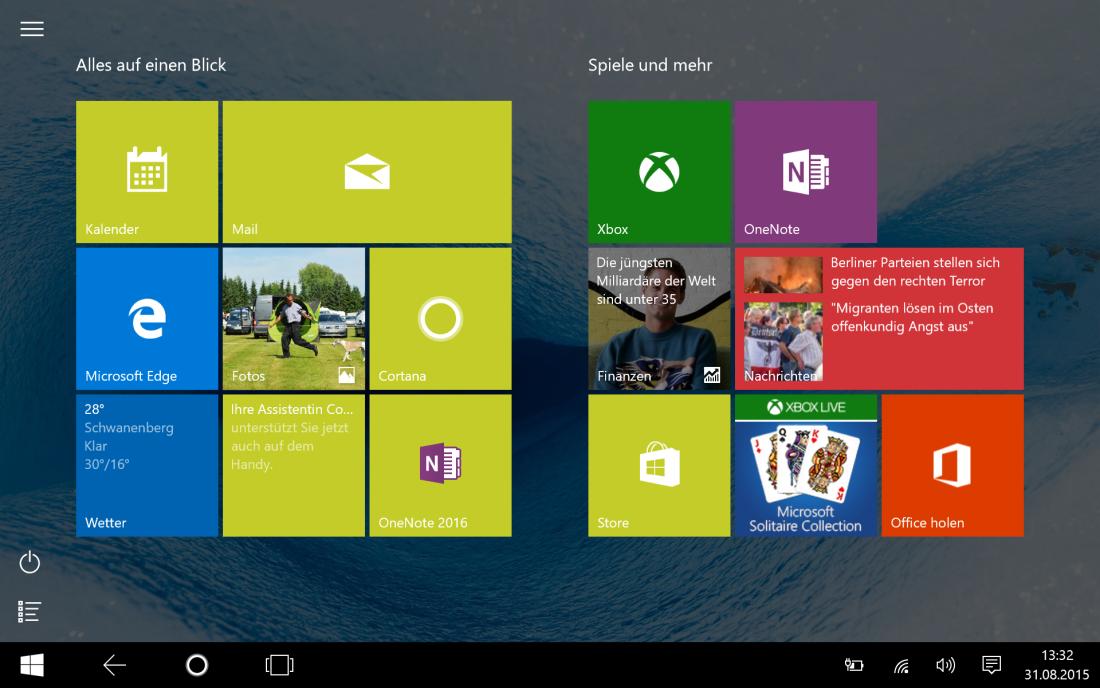Open the volume control in tray
This screenshot has width=1100, height=688.
[945, 665]
